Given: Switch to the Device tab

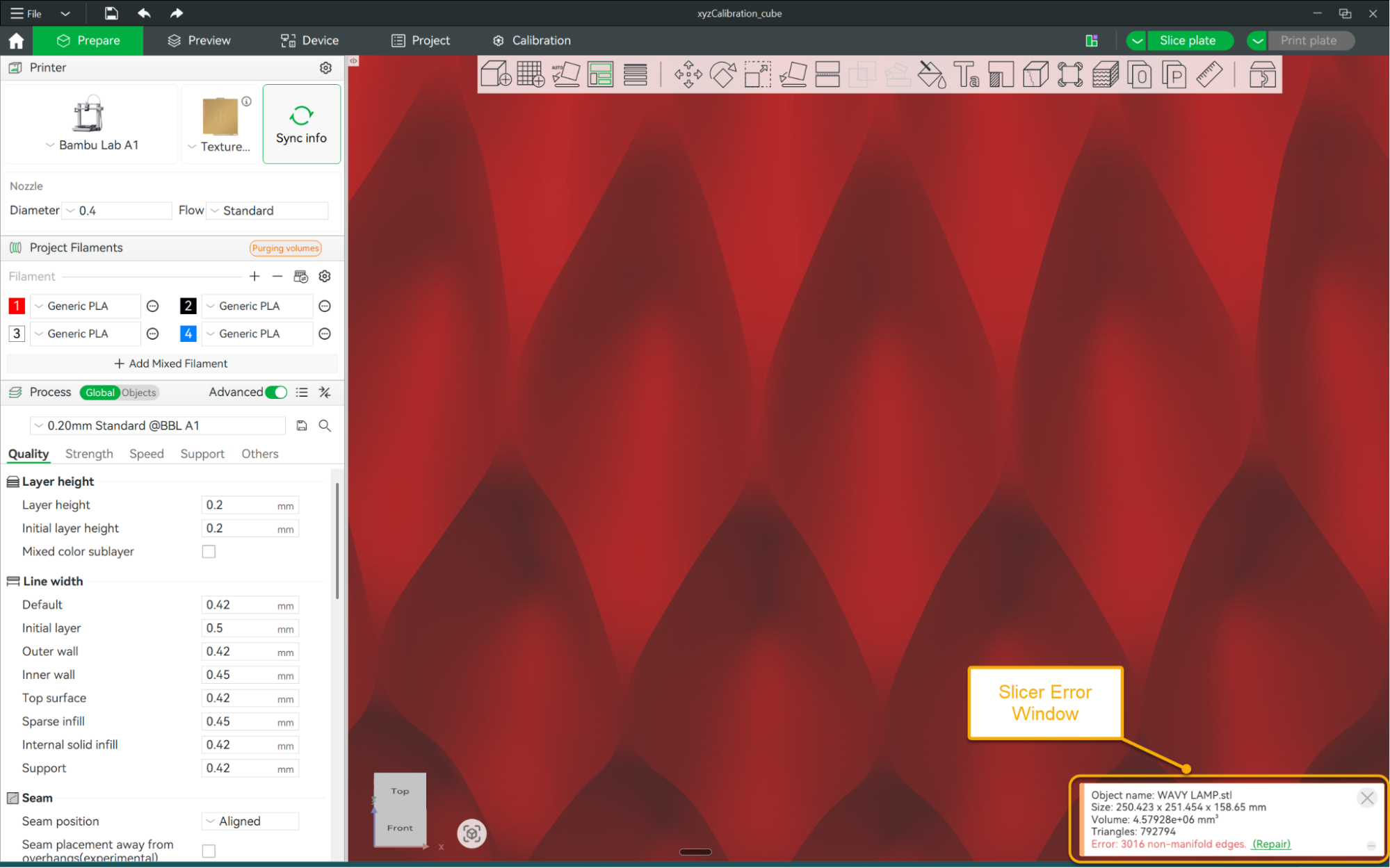Looking at the screenshot, I should tap(309, 41).
